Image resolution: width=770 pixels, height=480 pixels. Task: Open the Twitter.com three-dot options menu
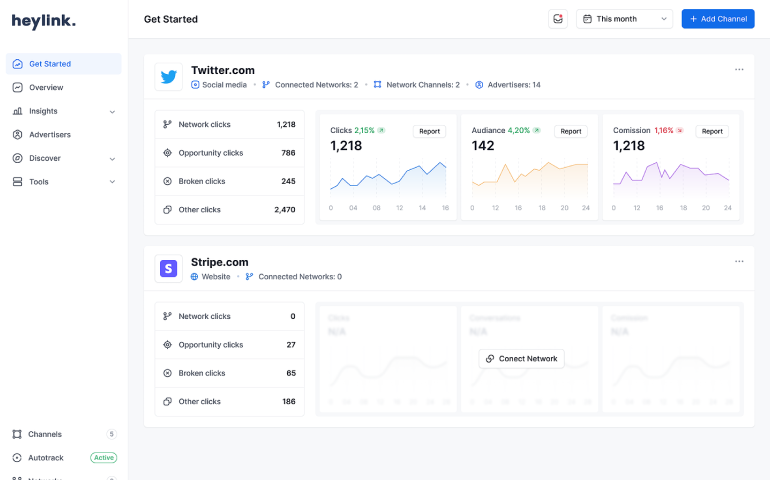739,70
